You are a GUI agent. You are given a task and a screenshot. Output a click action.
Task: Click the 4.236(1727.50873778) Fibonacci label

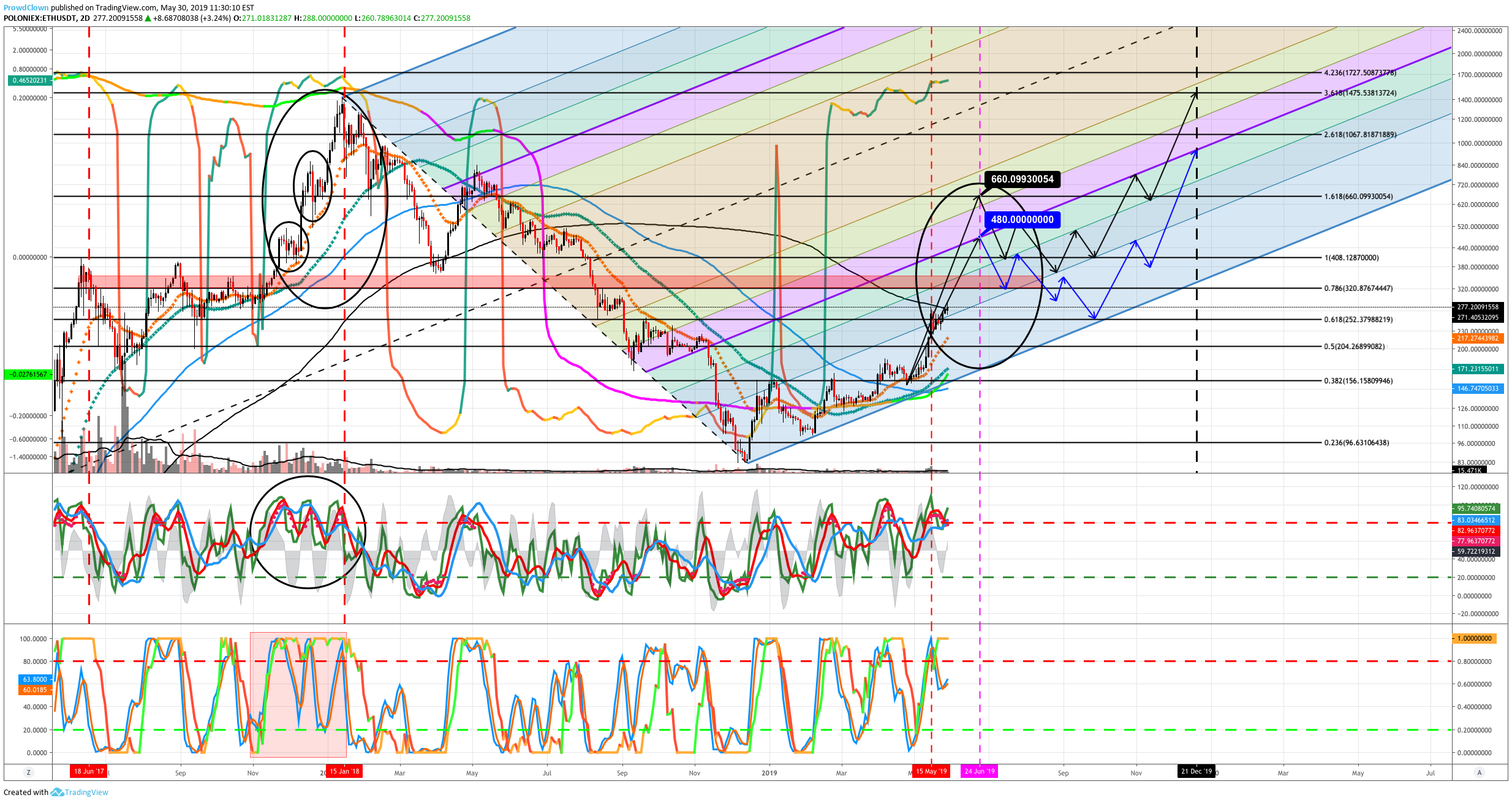coord(1360,73)
